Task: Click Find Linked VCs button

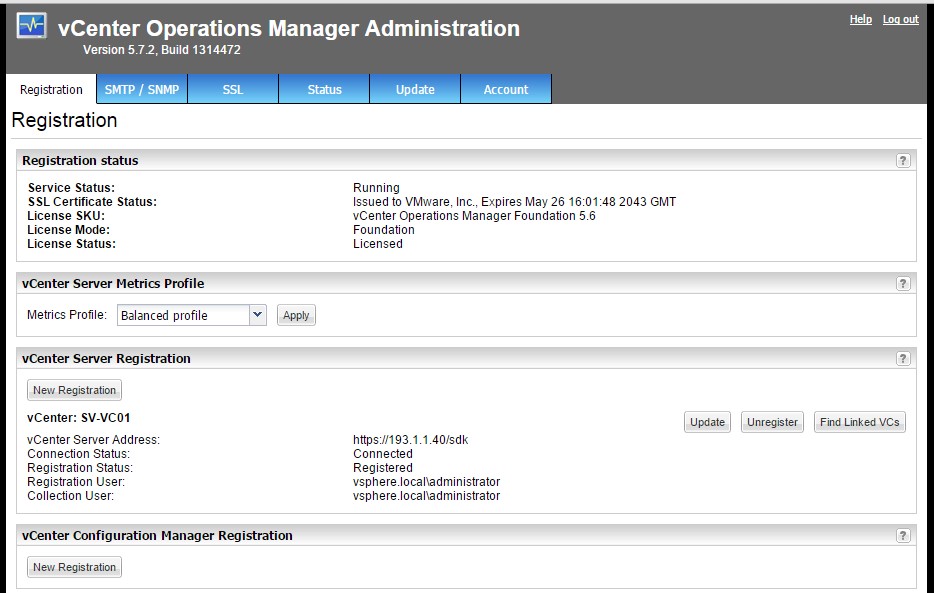Action: point(860,422)
